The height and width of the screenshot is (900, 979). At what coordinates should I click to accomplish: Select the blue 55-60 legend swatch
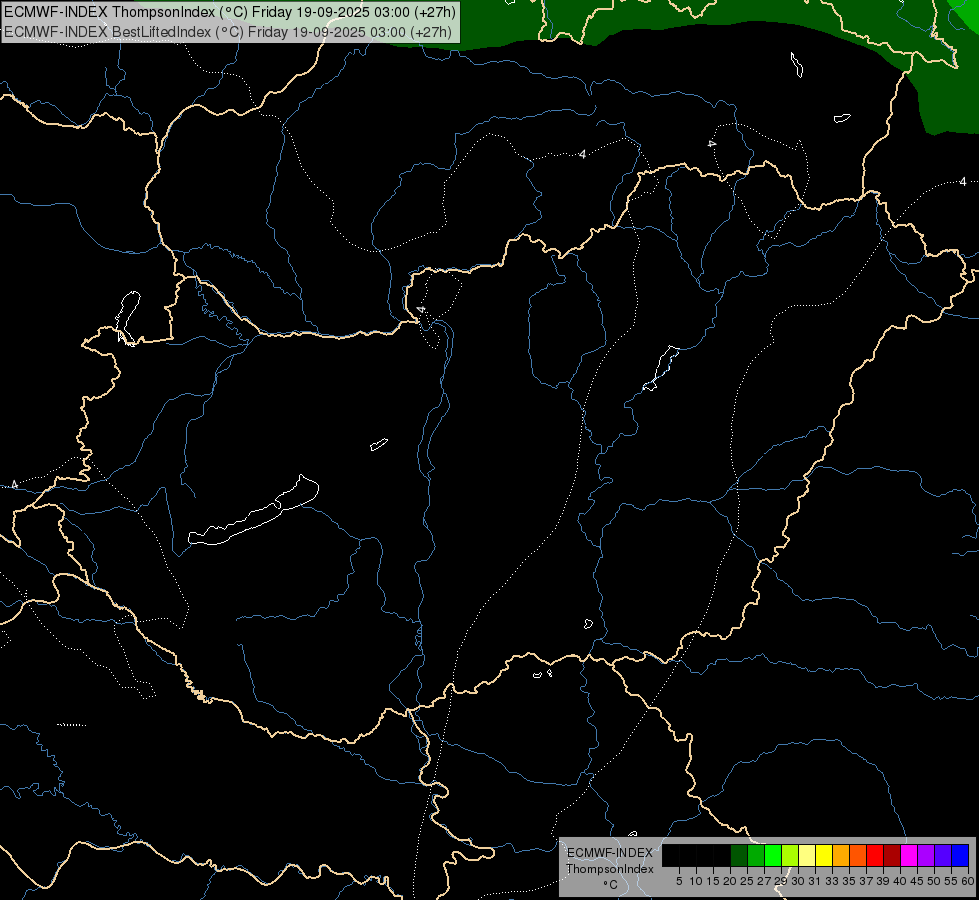click(x=960, y=855)
